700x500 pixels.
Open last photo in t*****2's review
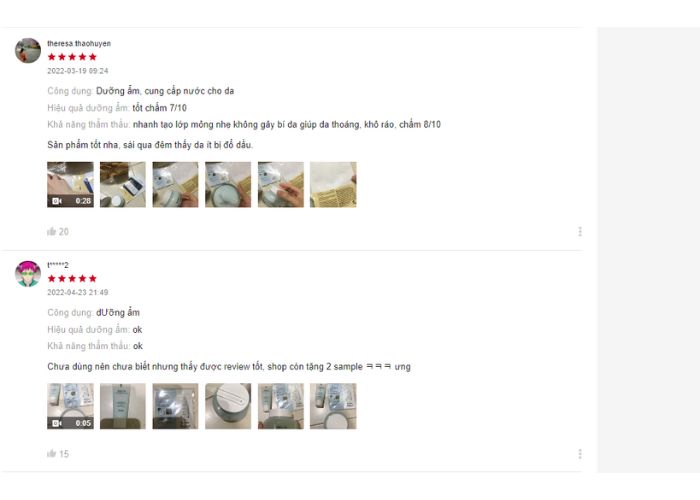(x=333, y=406)
